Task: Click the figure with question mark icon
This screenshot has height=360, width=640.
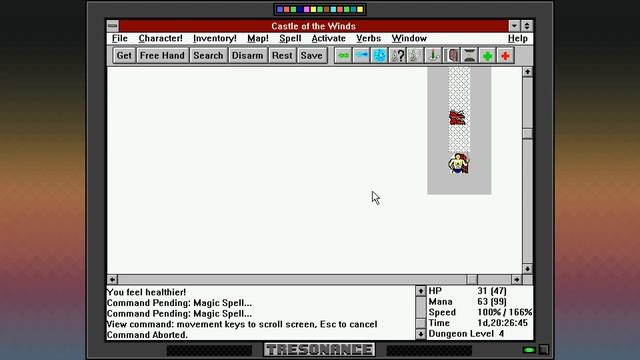Action: 397,56
